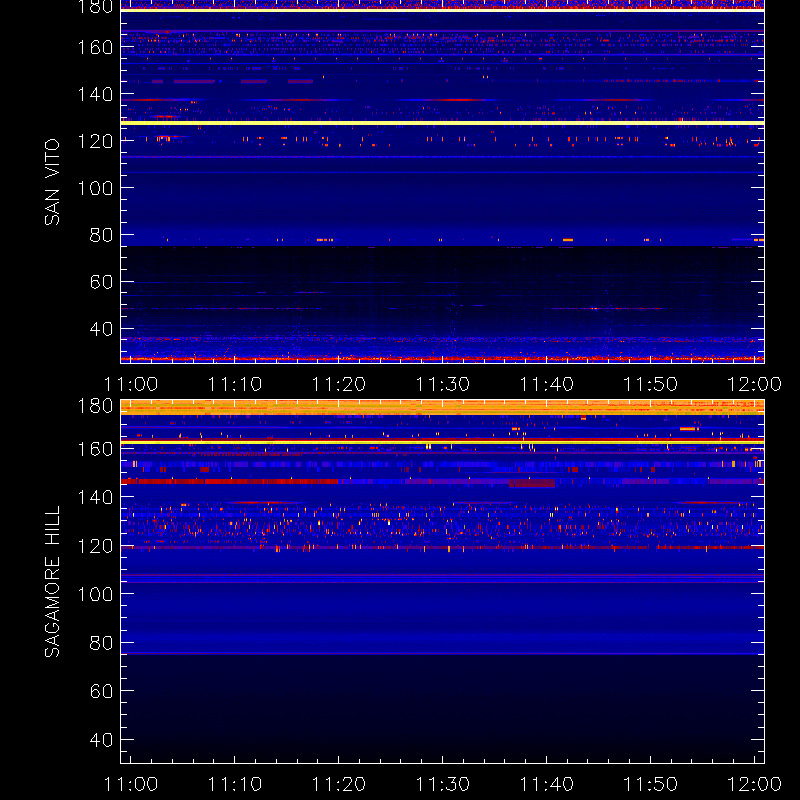The image size is (800, 800).
Task: Click the SAGAMORE HILL vertical axis label
Action: pos(52,582)
